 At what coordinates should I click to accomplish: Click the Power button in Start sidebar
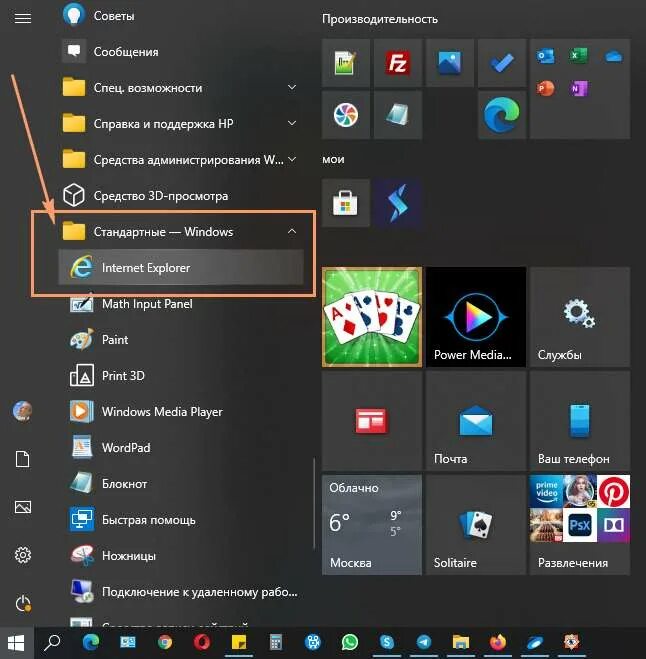(x=23, y=604)
